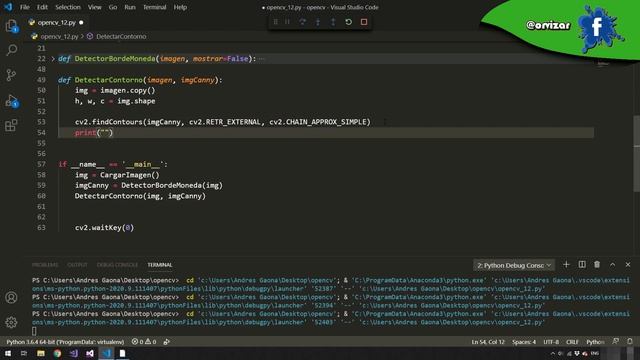Click line 53 cv2.findContours call
This screenshot has height=360, width=640.
tap(222, 122)
